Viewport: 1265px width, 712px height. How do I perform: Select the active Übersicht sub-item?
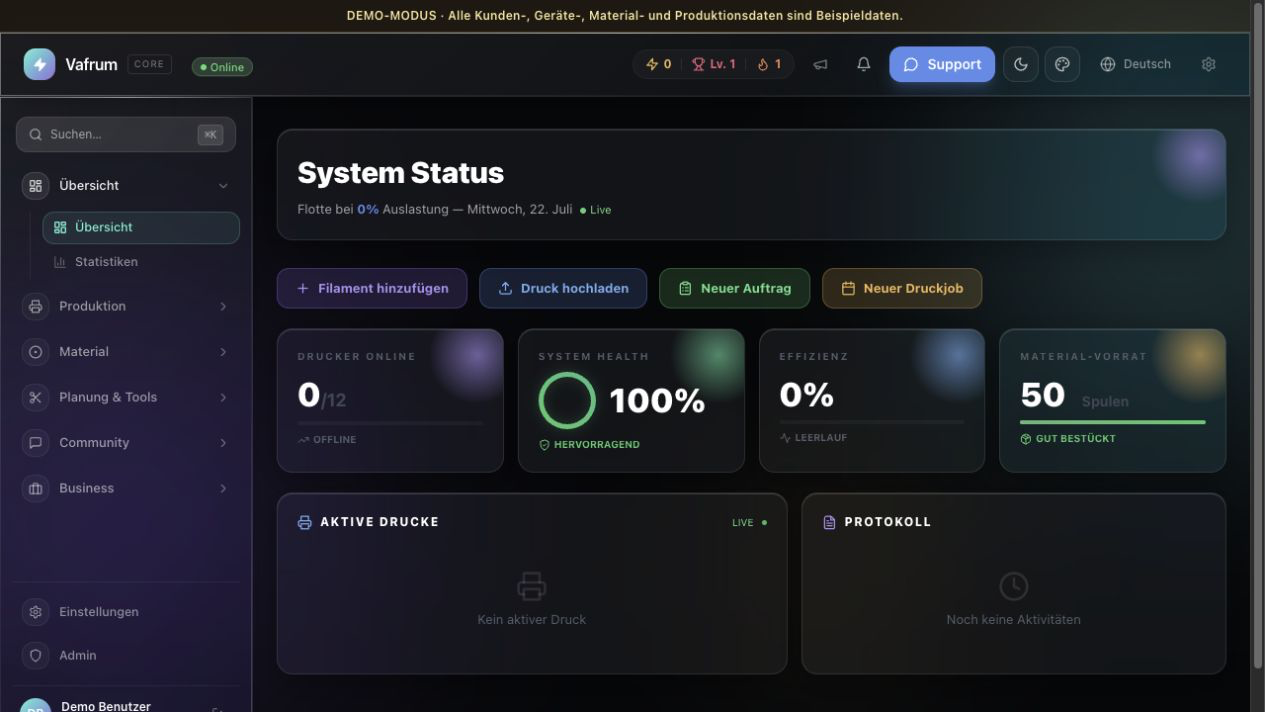[141, 227]
